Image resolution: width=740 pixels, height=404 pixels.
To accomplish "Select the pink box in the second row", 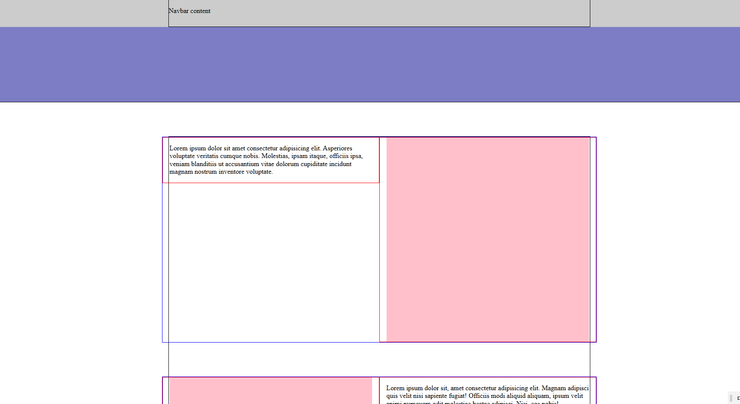I will point(270,391).
